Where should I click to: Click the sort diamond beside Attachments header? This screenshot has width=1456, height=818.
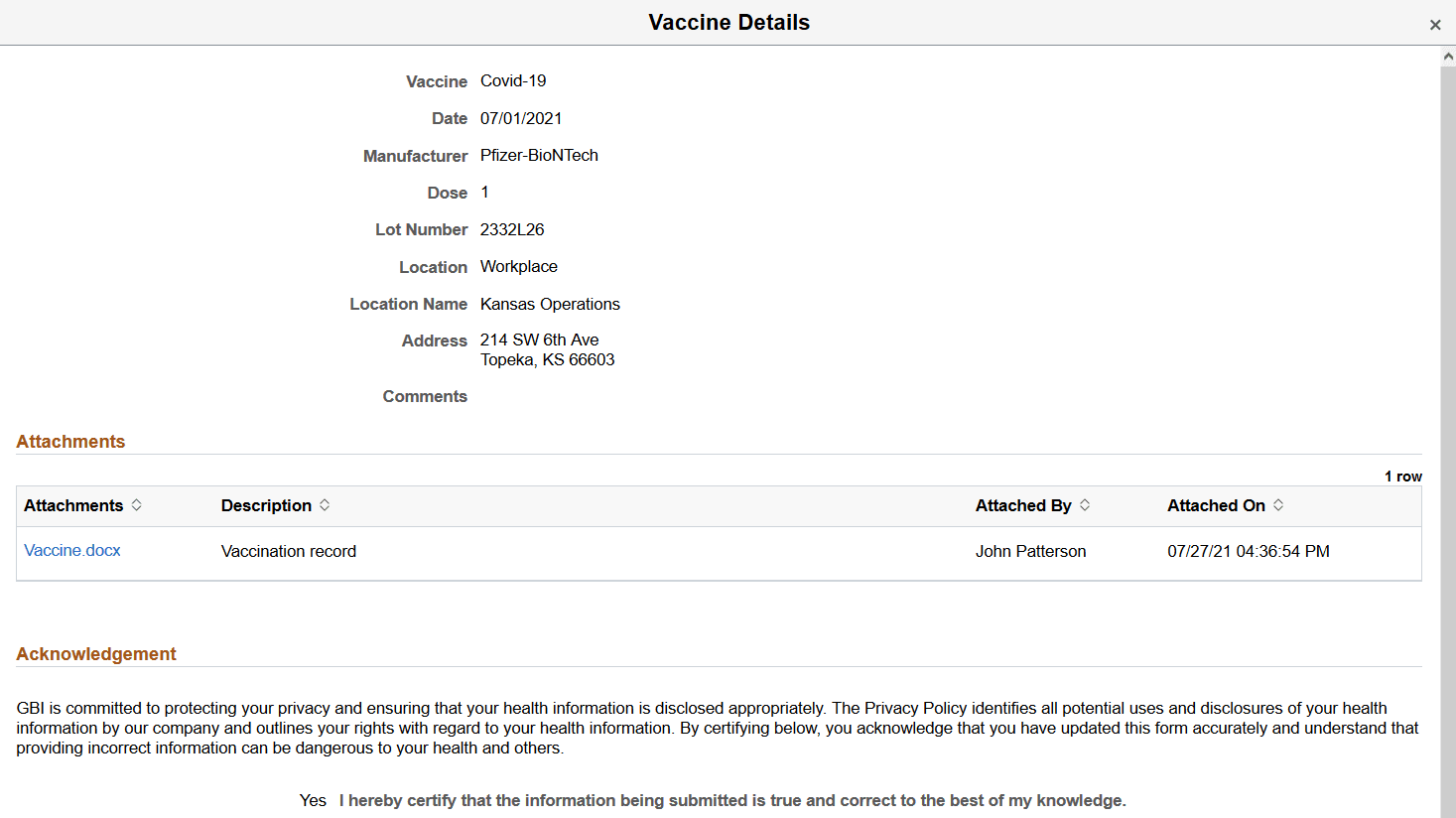tap(137, 505)
